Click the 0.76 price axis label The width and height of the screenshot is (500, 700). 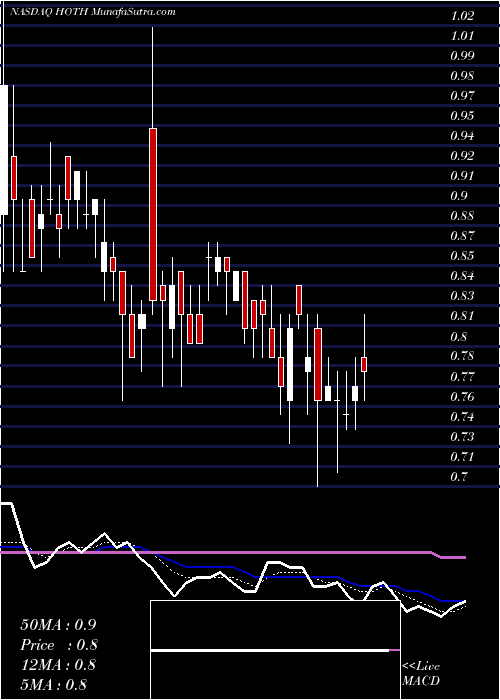461,397
